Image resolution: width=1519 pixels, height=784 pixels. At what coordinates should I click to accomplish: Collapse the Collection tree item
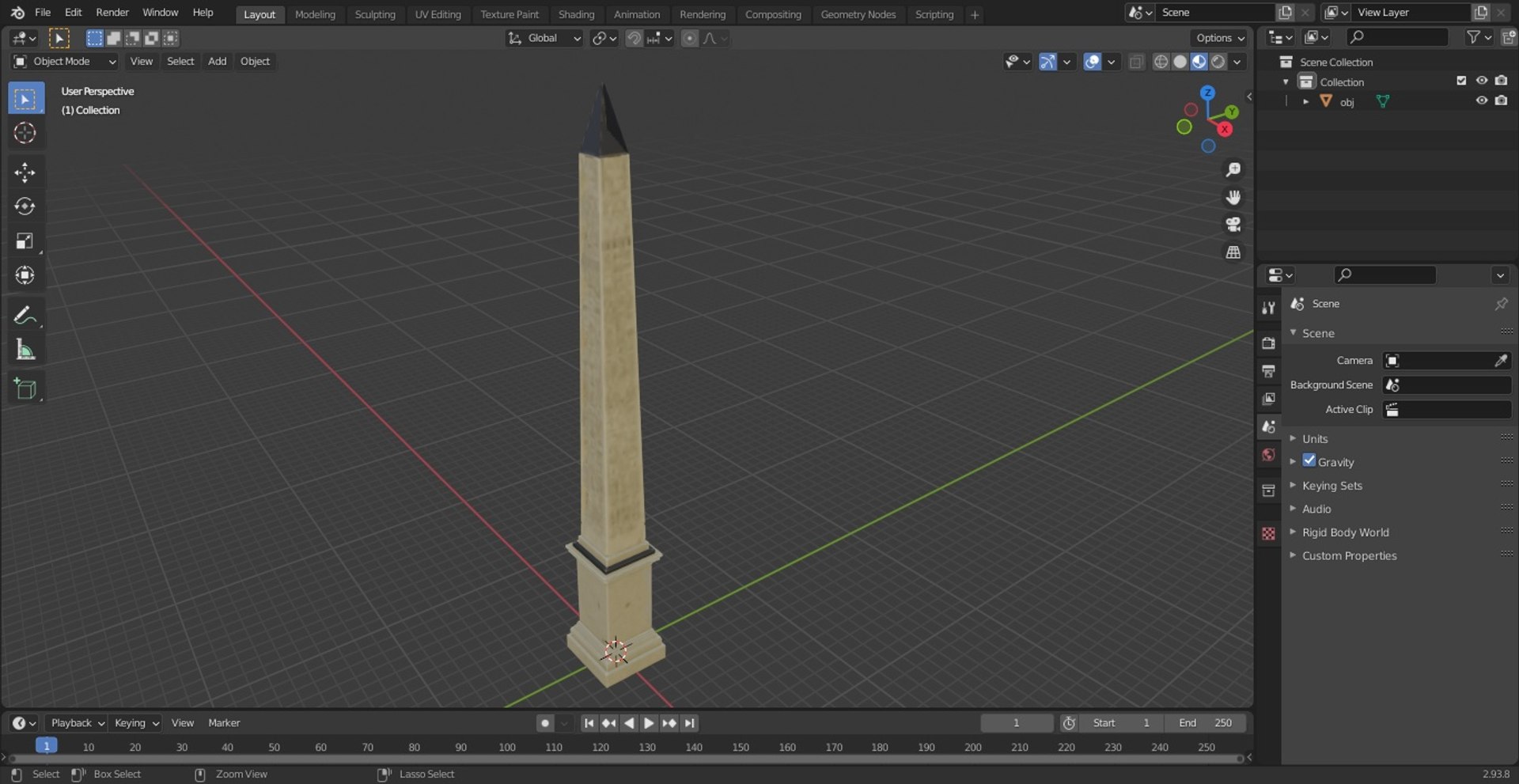1286,81
